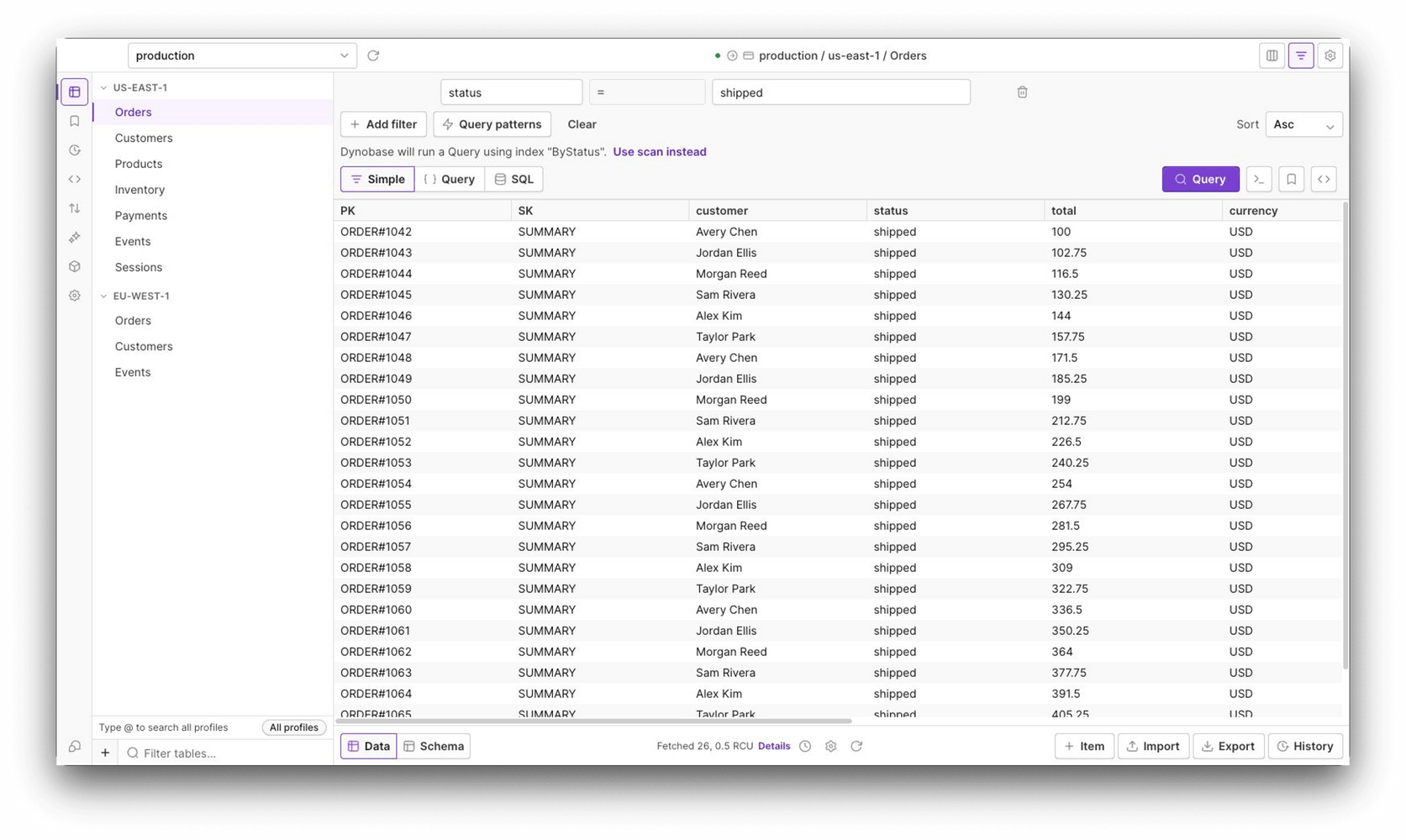Toggle the filter panel icon in the top-right corner
Image resolution: width=1406 pixels, height=840 pixels.
(x=1301, y=55)
